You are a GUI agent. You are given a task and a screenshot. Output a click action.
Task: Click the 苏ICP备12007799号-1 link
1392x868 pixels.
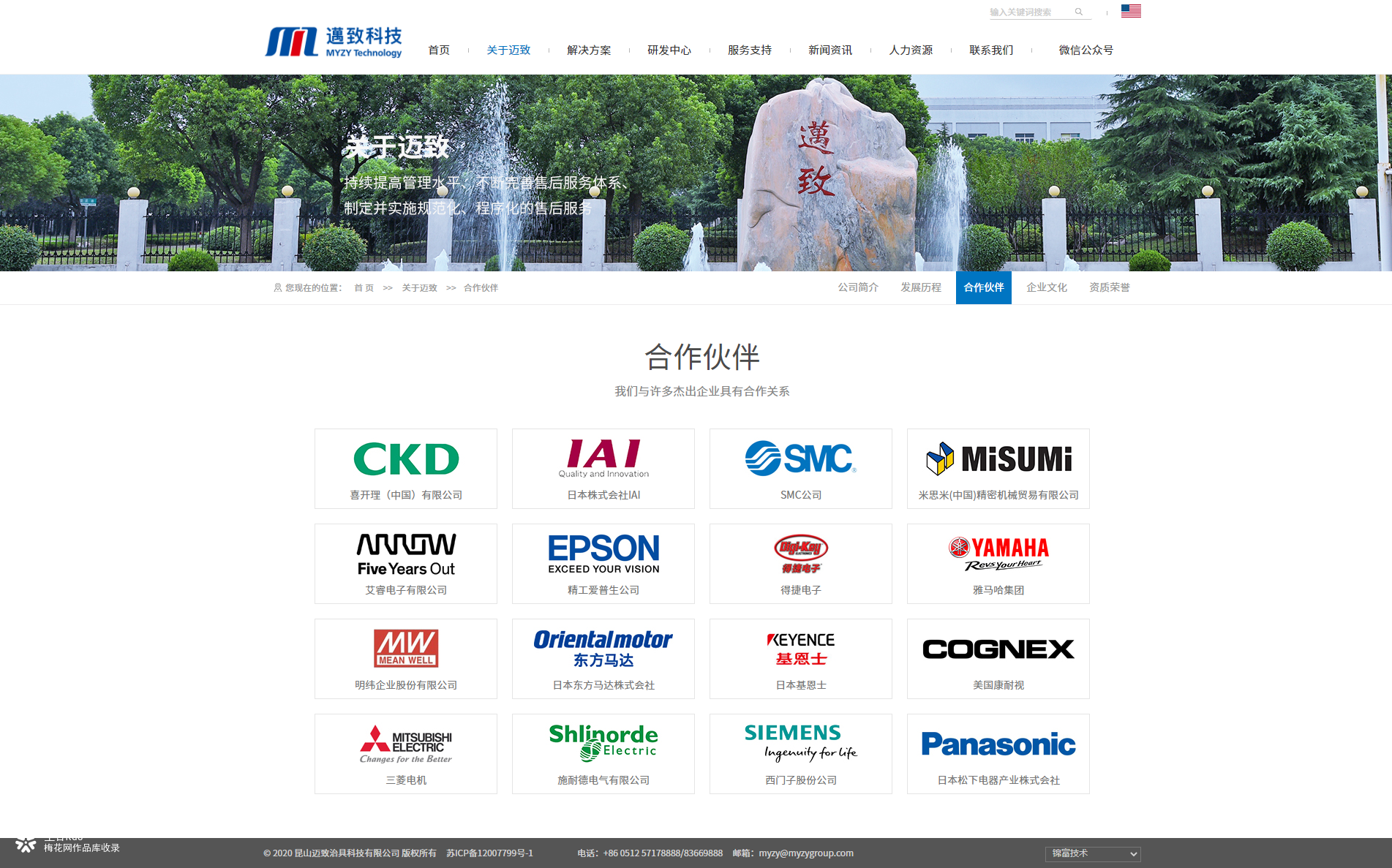click(x=489, y=853)
